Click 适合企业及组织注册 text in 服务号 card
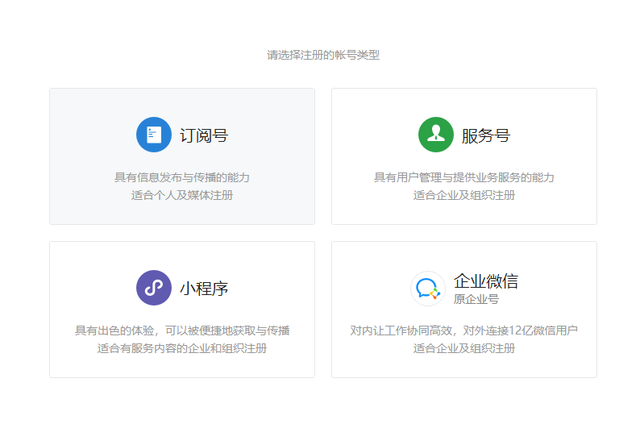The height and width of the screenshot is (424, 640). click(x=464, y=195)
